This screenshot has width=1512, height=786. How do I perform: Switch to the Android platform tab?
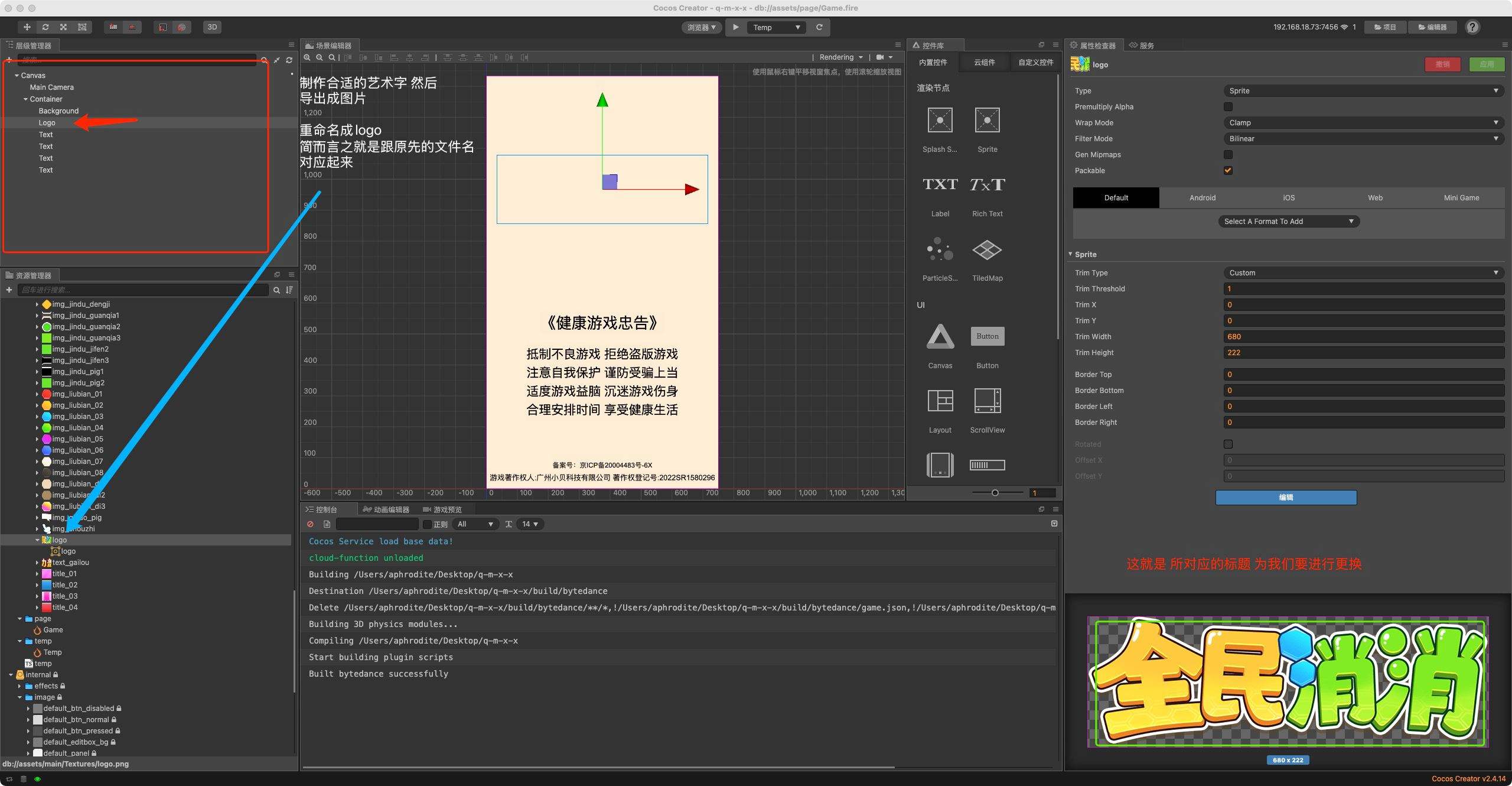click(1202, 198)
